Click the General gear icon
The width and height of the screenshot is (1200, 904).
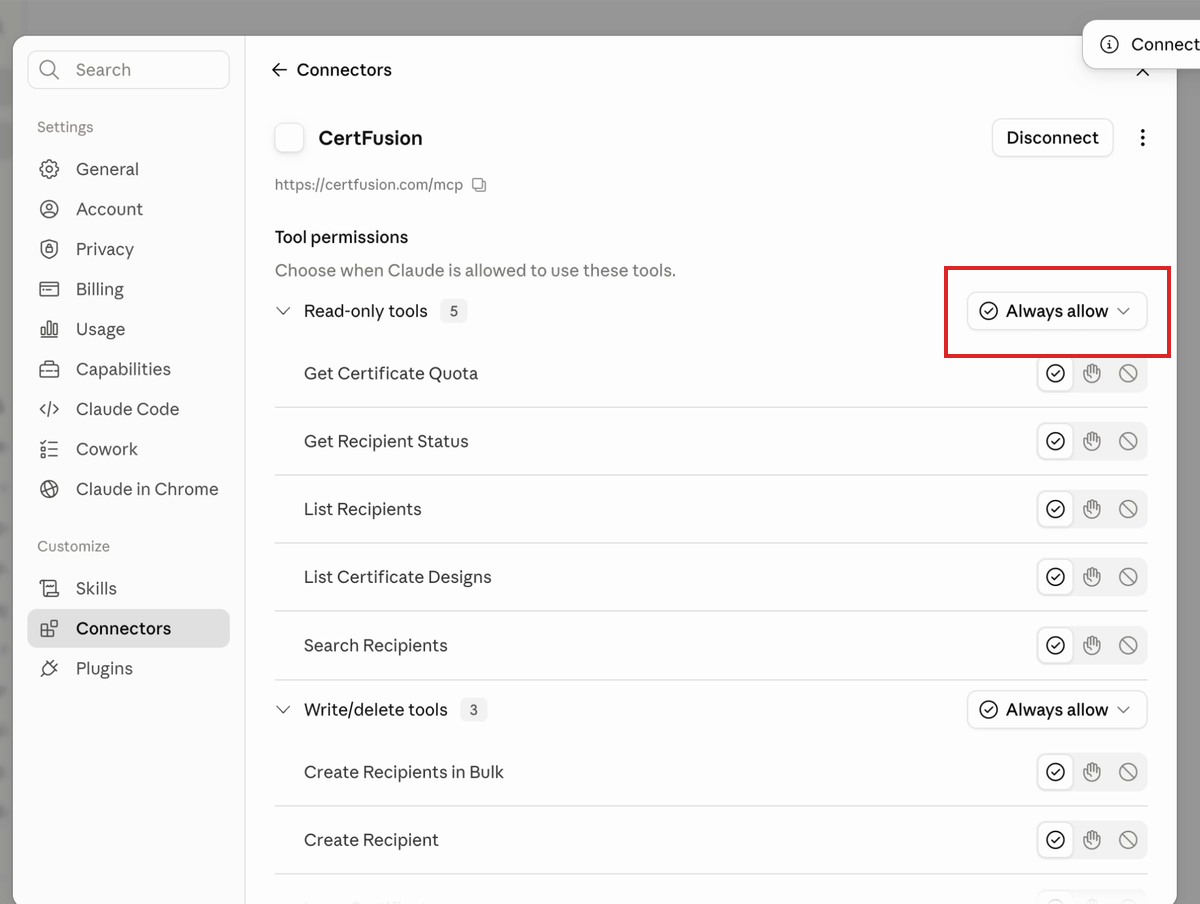(49, 169)
